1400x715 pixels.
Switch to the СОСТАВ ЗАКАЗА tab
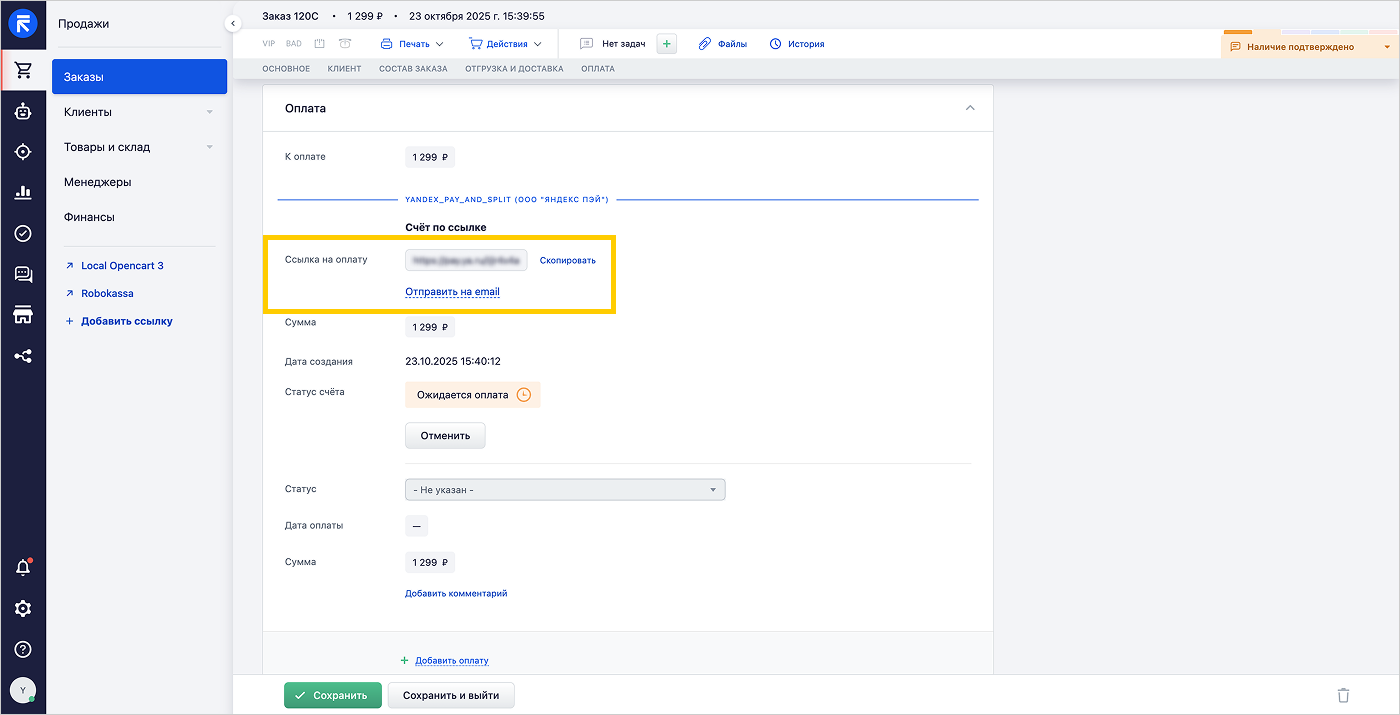413,69
